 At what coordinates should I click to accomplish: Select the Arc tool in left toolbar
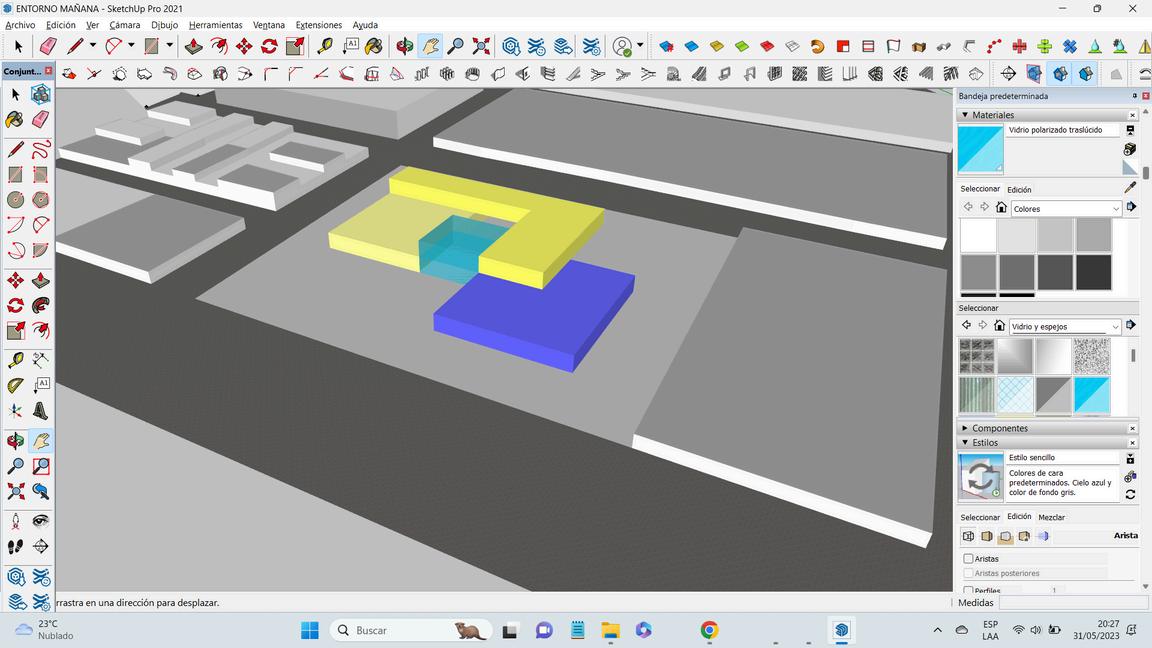click(16, 225)
